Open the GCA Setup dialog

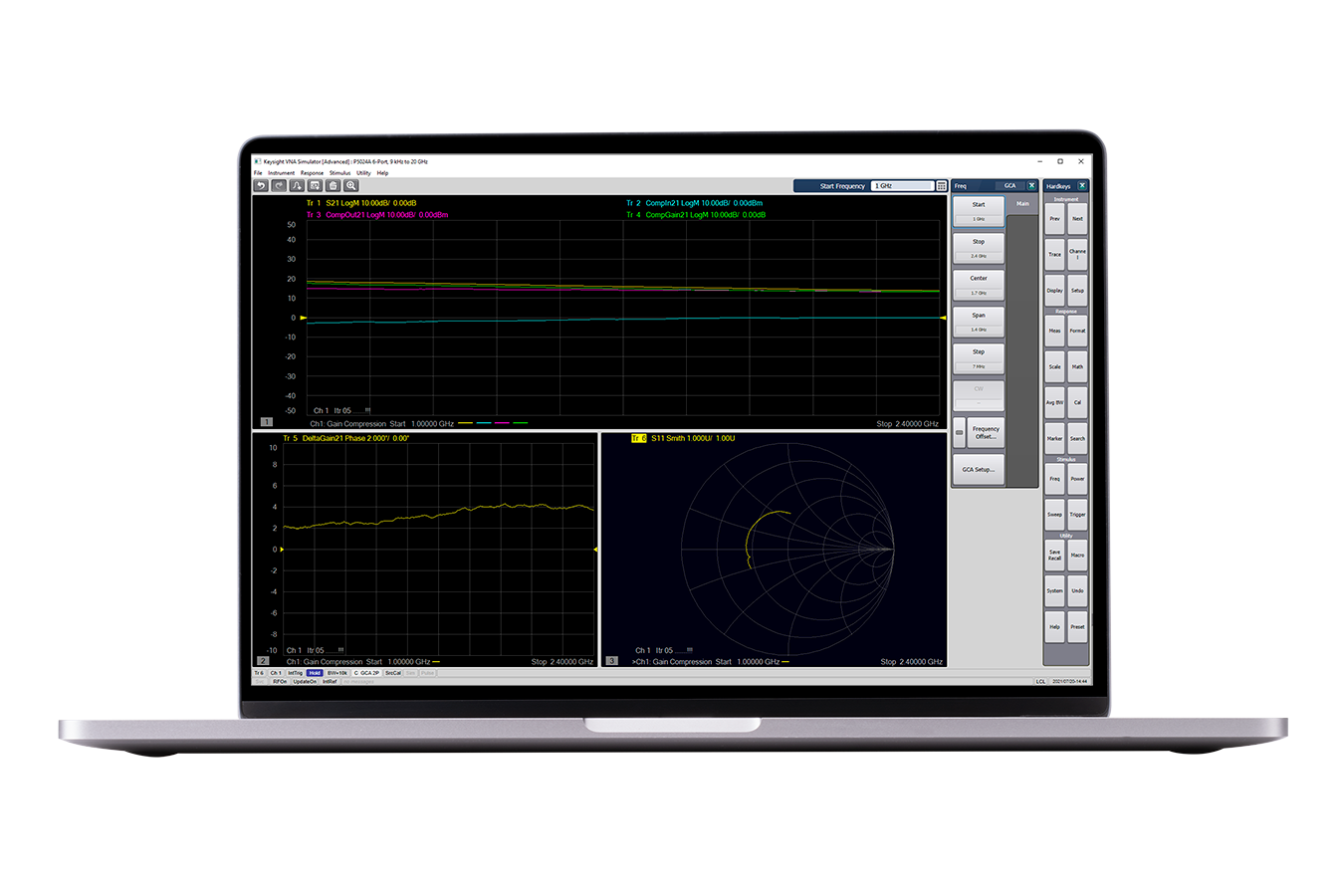pyautogui.click(x=978, y=469)
